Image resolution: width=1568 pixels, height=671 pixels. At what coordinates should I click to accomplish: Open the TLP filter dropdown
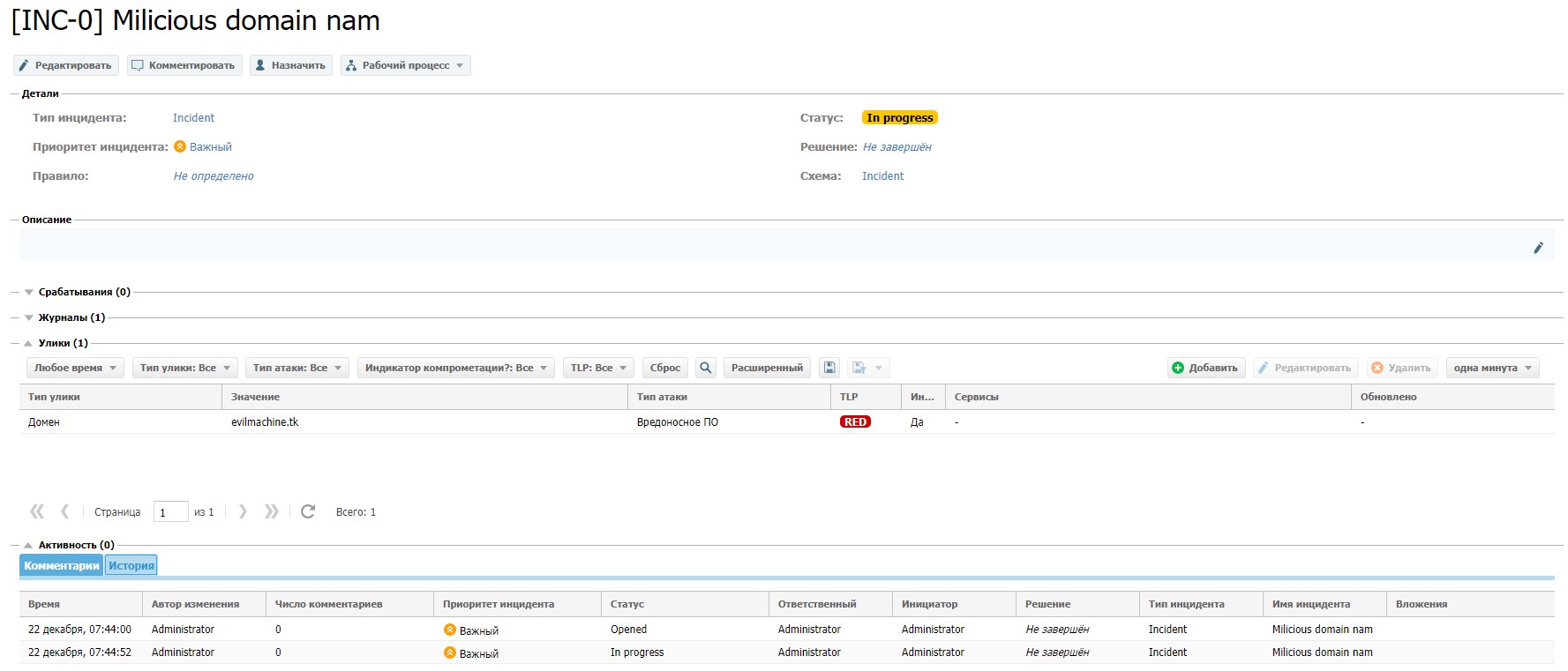click(598, 368)
